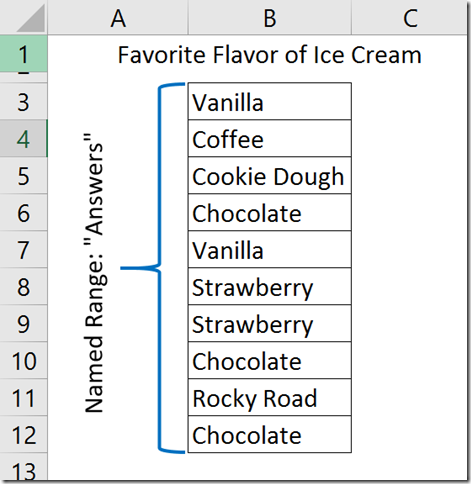The height and width of the screenshot is (484, 471).
Task: Select row 3 header
Action: [24, 101]
